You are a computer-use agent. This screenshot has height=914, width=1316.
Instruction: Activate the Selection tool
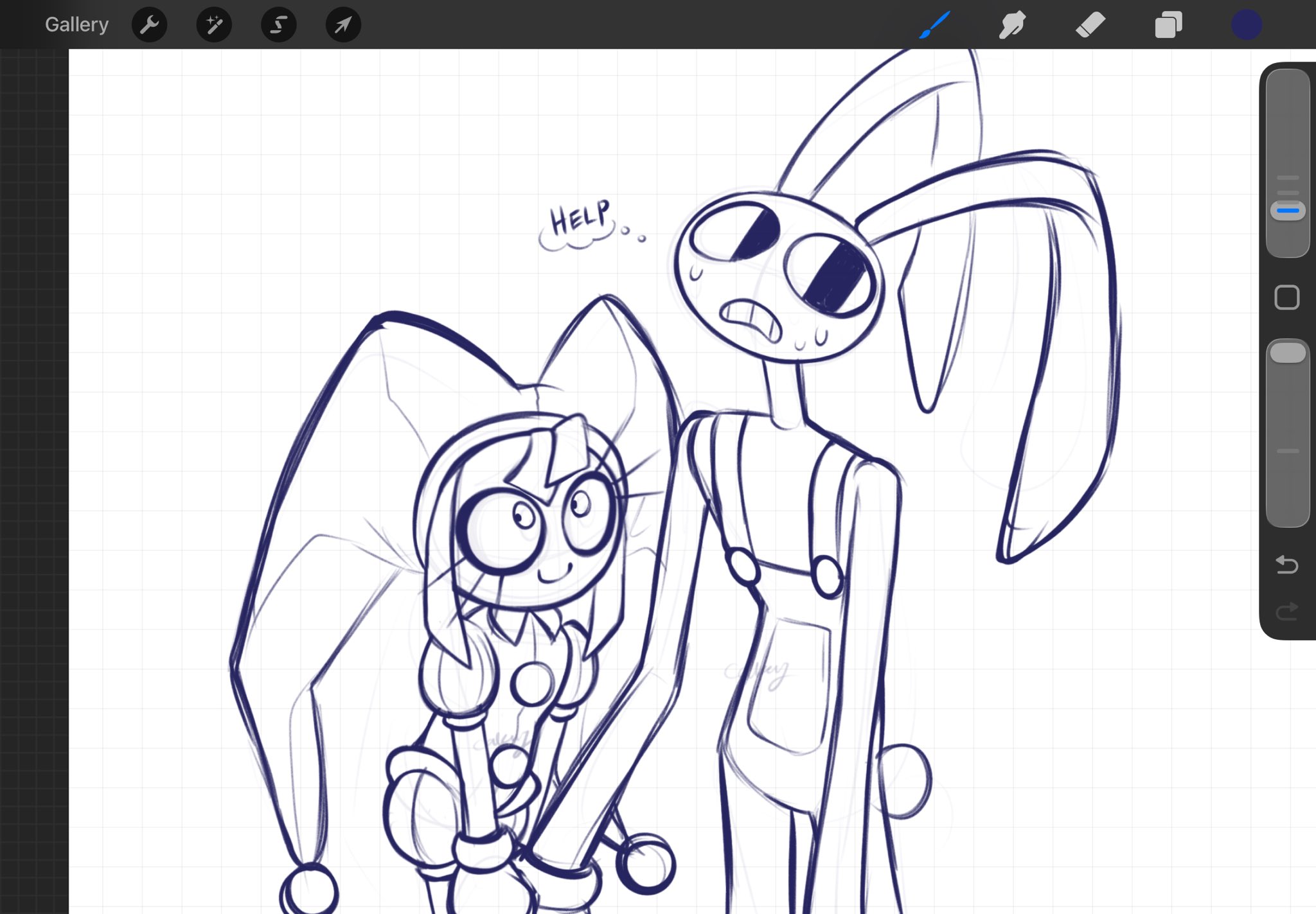[x=278, y=24]
